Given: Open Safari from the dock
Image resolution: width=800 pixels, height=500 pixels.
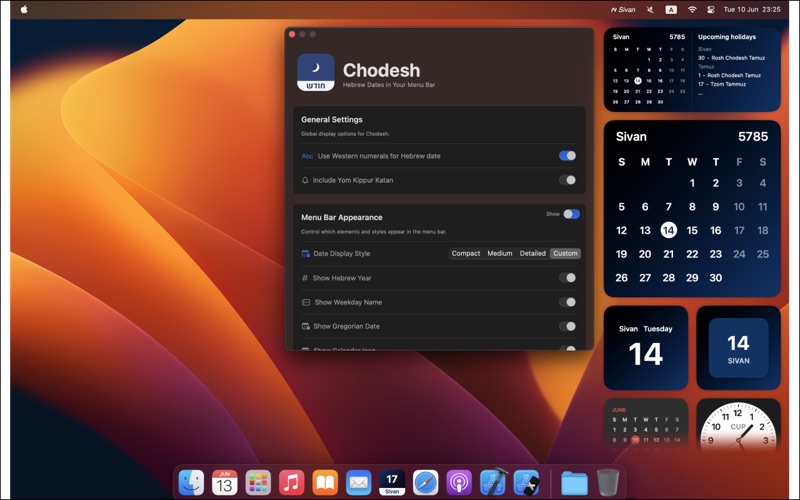Looking at the screenshot, I should (426, 482).
